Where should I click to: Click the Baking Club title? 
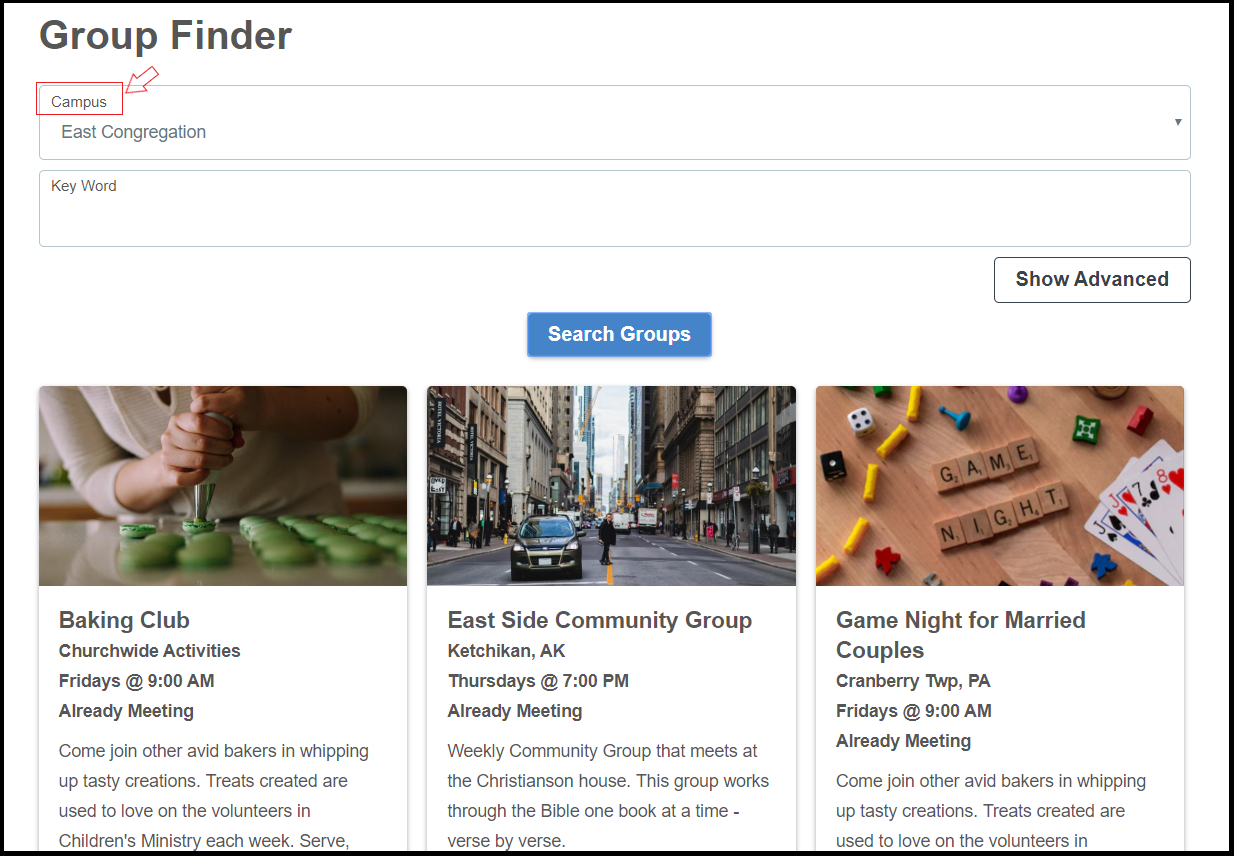click(x=124, y=620)
